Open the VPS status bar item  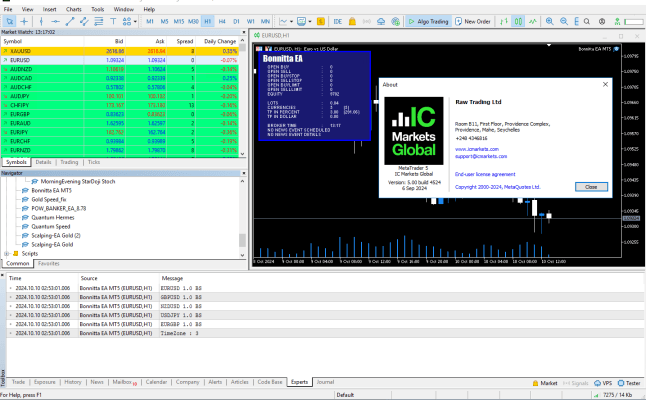(602, 382)
